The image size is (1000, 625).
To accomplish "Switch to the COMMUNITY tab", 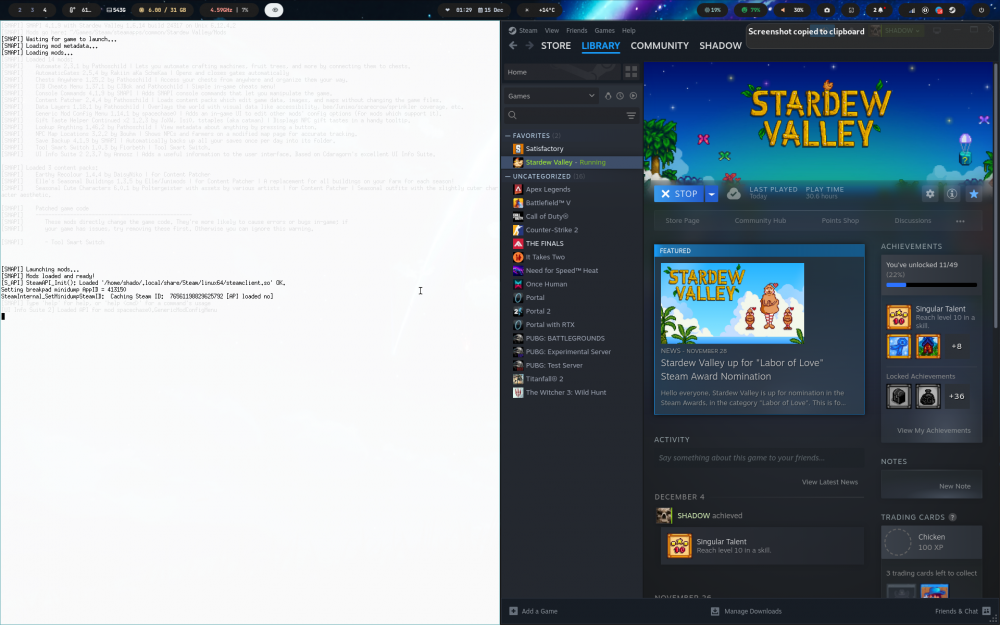I will pos(659,46).
